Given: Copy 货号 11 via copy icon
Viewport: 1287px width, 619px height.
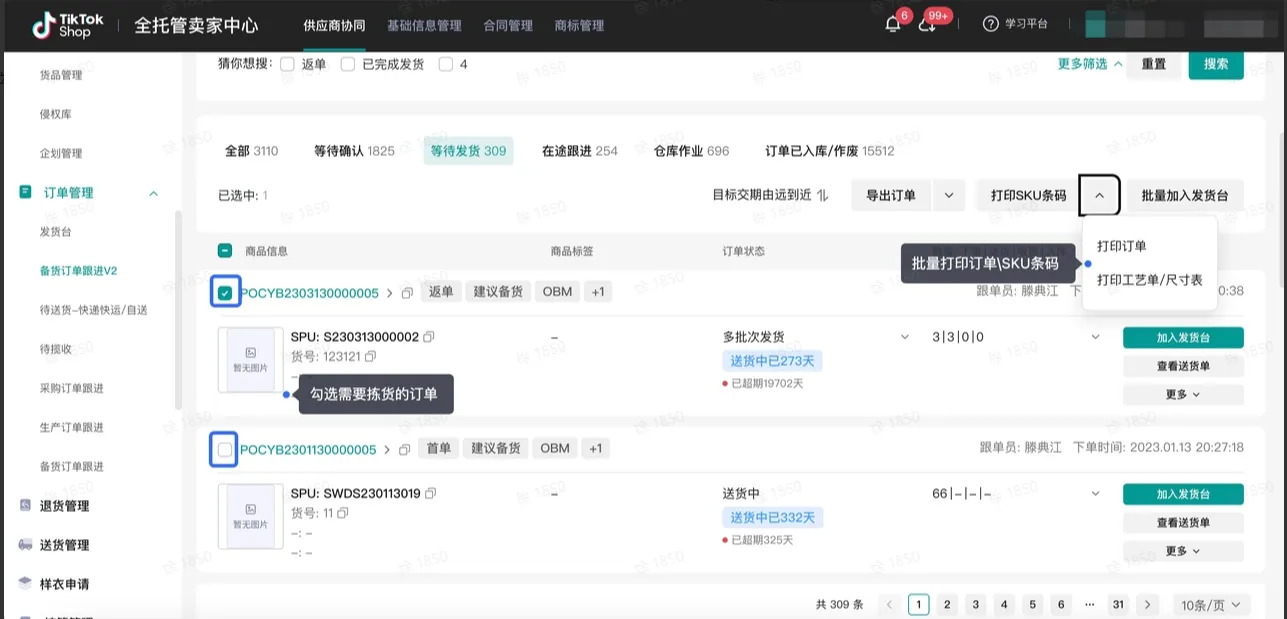Looking at the screenshot, I should 342,513.
